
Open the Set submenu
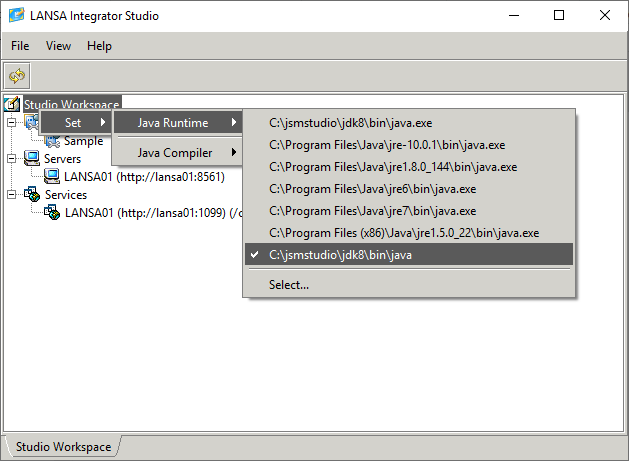75,122
